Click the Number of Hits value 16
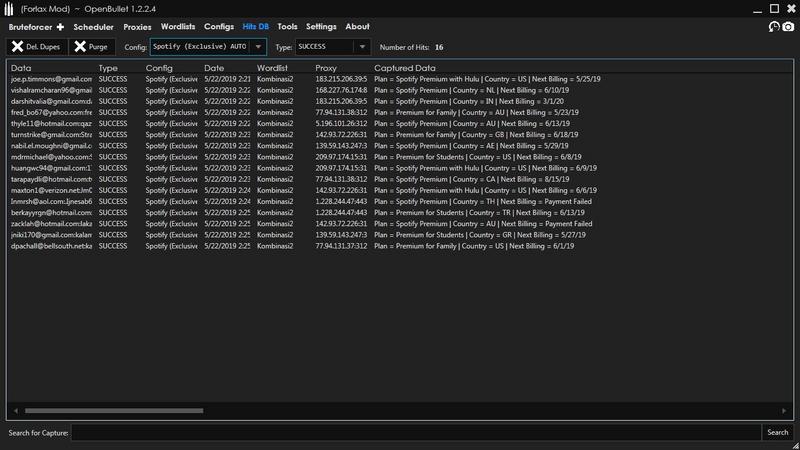Screen dimensions: 800x450 439,47
